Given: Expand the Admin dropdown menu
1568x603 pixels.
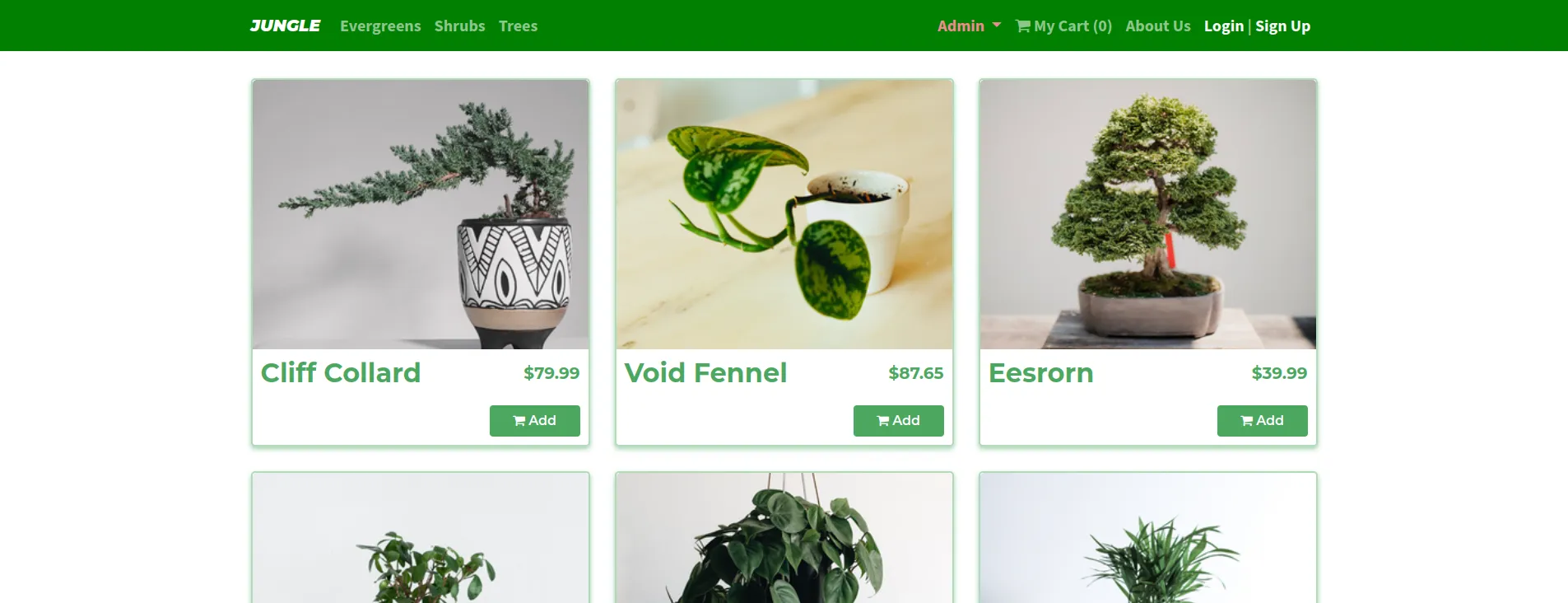Looking at the screenshot, I should tap(969, 26).
